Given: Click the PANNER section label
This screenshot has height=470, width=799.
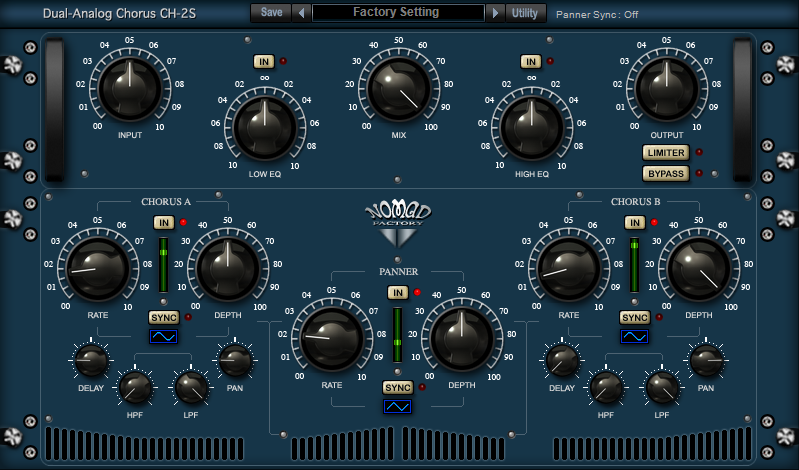Looking at the screenshot, I should pyautogui.click(x=398, y=272).
